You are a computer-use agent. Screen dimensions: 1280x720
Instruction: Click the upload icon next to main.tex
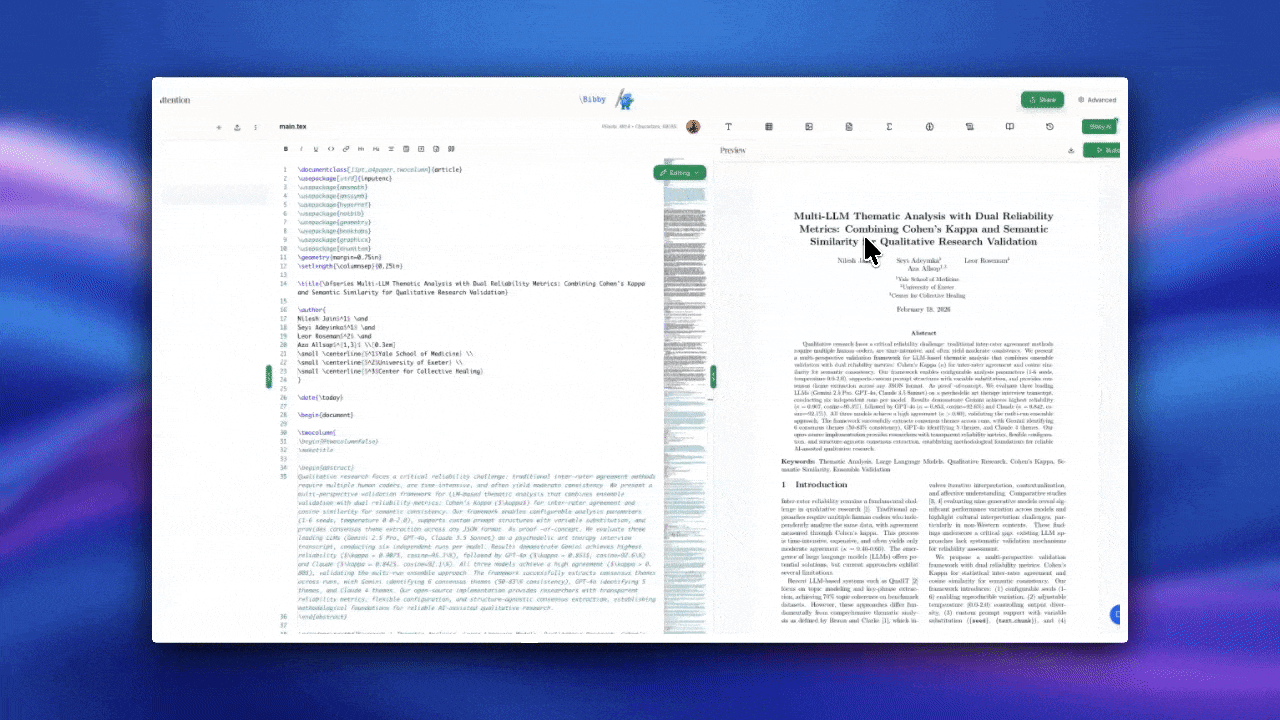pos(237,127)
